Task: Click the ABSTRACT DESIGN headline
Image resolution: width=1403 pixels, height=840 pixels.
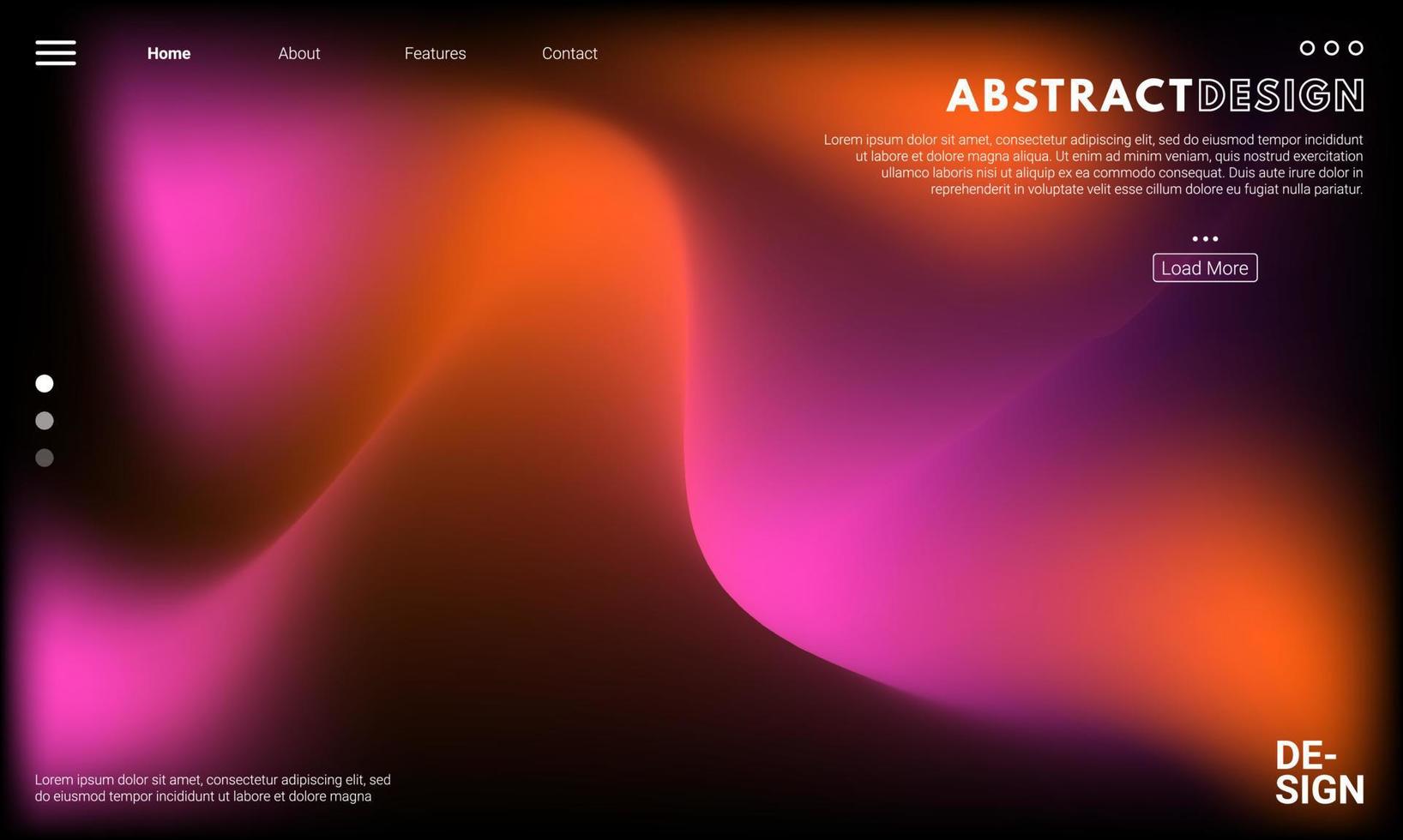Action: click(x=1155, y=95)
